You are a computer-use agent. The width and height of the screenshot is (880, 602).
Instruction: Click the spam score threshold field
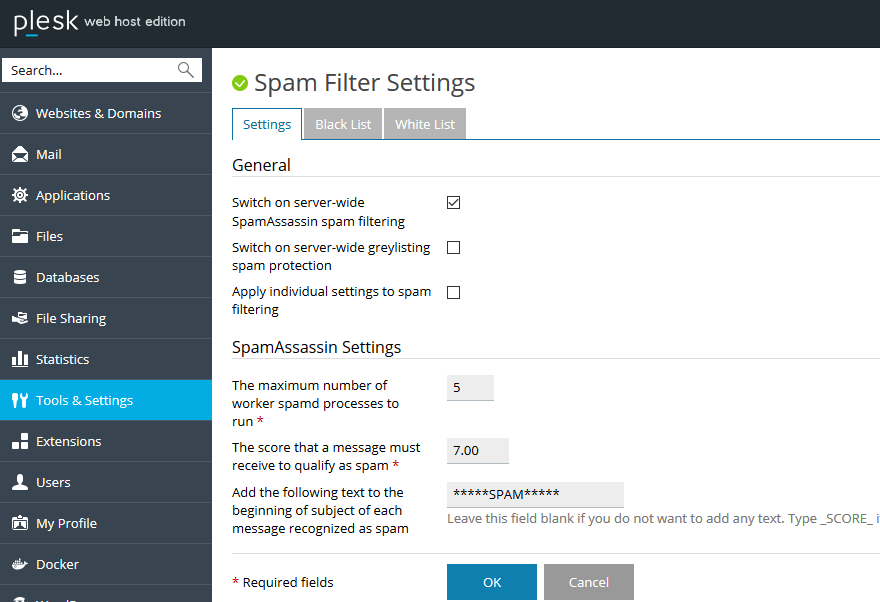point(478,451)
